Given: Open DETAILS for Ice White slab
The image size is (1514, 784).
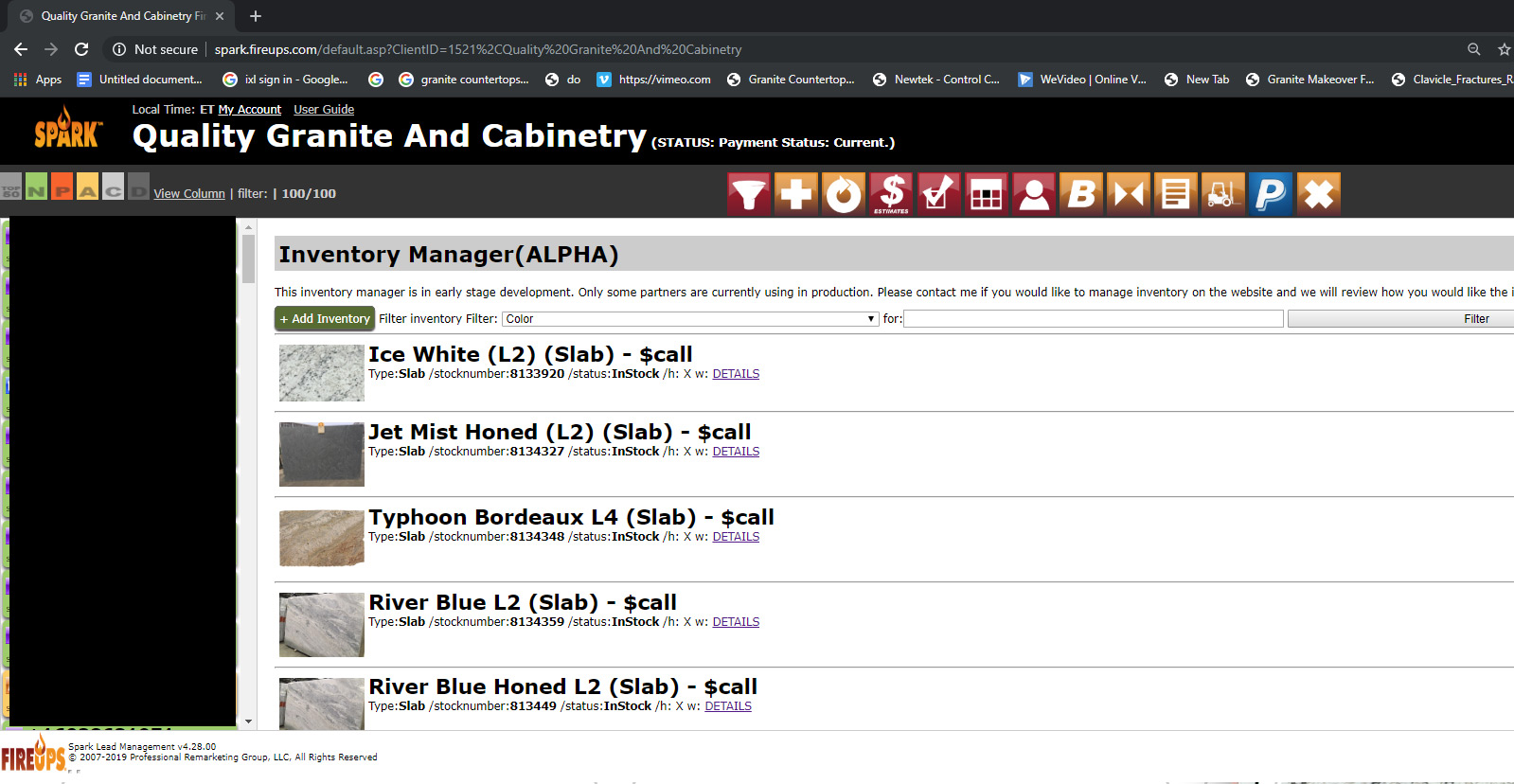Looking at the screenshot, I should (736, 374).
